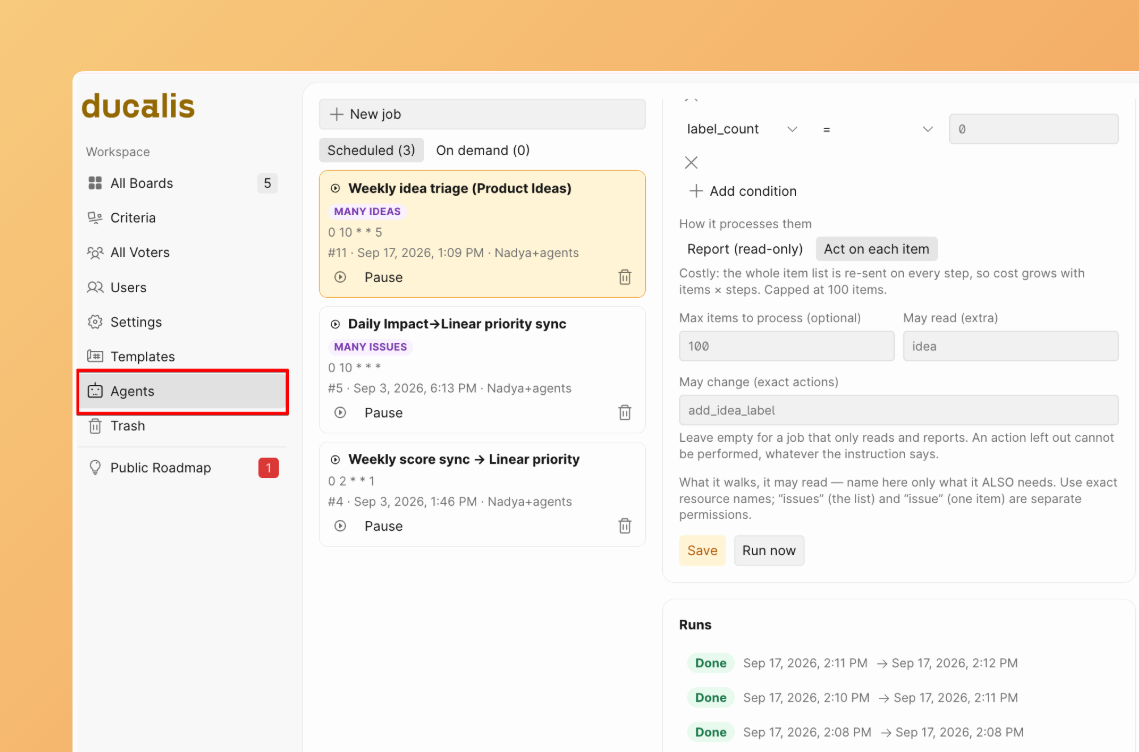The width and height of the screenshot is (1139, 752).
Task: Delete Weekly idea triage job
Action: click(625, 277)
